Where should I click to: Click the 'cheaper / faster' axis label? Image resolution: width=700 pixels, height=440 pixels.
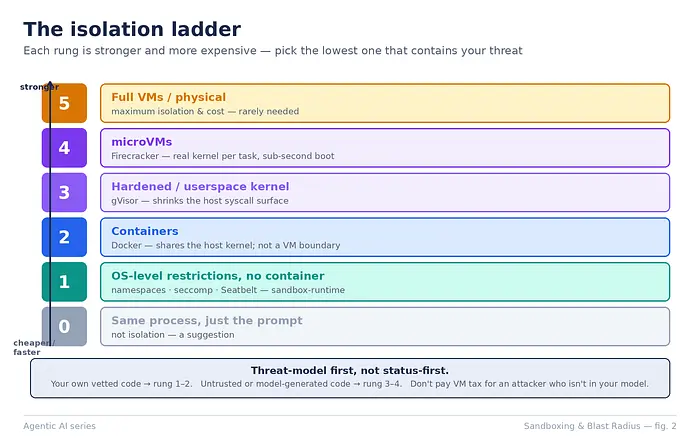(34, 347)
